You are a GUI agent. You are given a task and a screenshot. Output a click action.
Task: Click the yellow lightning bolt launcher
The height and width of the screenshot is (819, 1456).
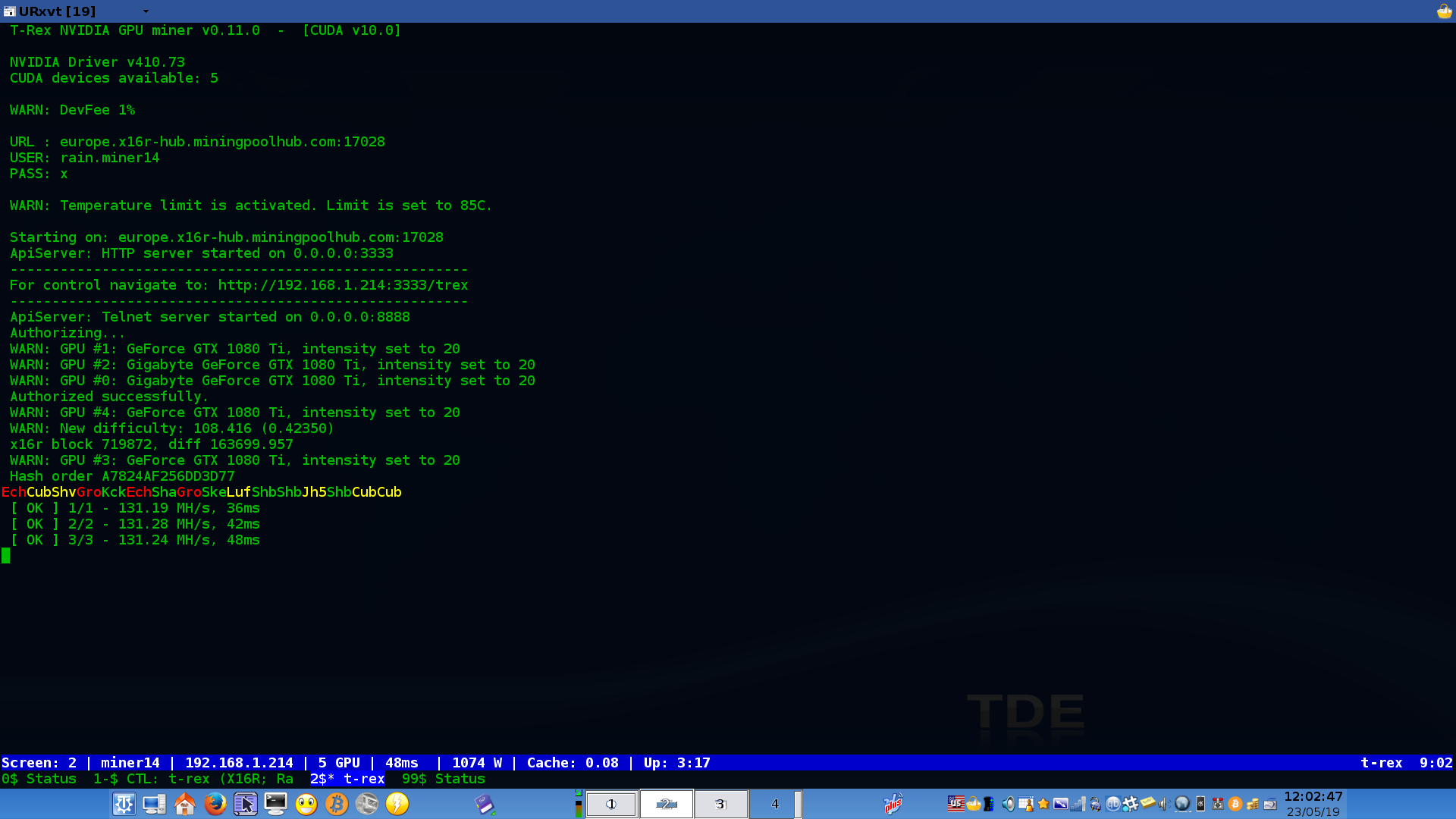(x=397, y=804)
